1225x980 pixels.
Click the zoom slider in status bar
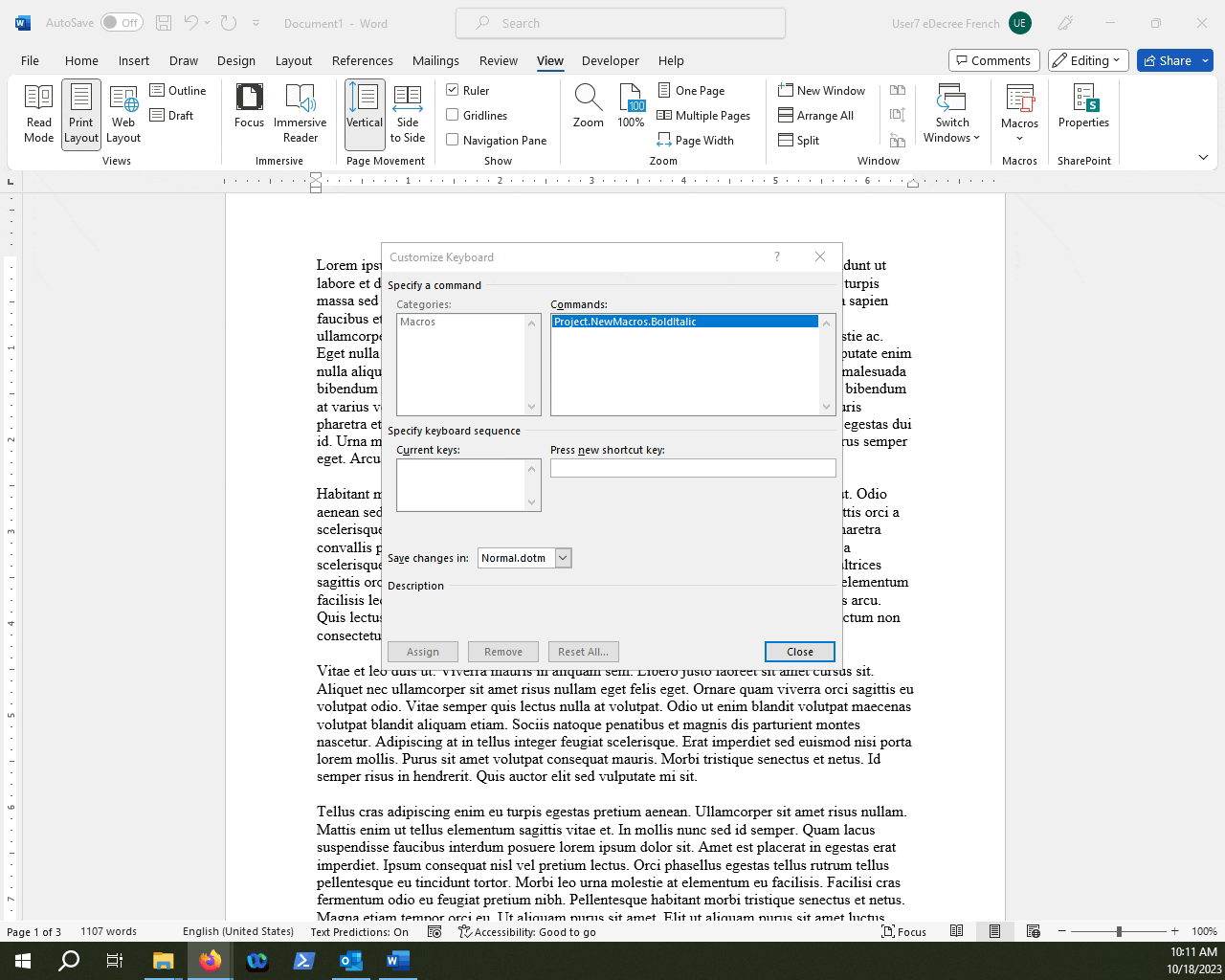tap(1118, 931)
